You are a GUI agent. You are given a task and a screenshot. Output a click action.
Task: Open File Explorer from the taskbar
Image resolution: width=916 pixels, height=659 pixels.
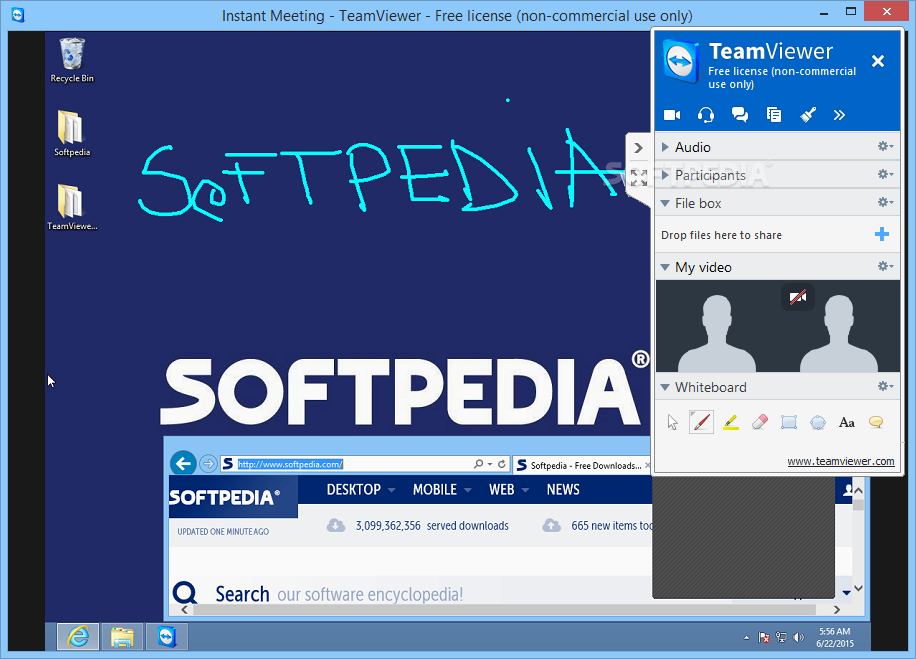tap(122, 637)
